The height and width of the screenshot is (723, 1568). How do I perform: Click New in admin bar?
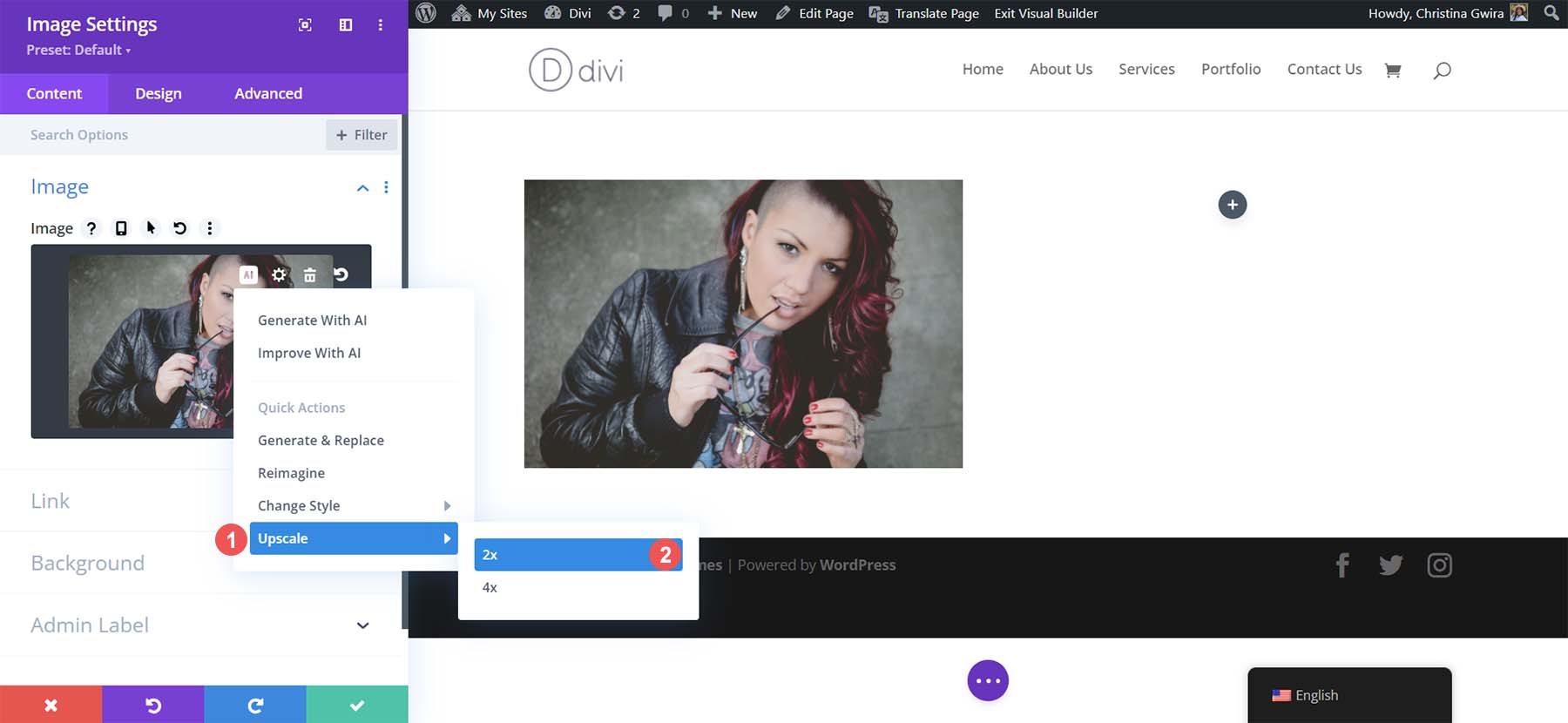(732, 13)
